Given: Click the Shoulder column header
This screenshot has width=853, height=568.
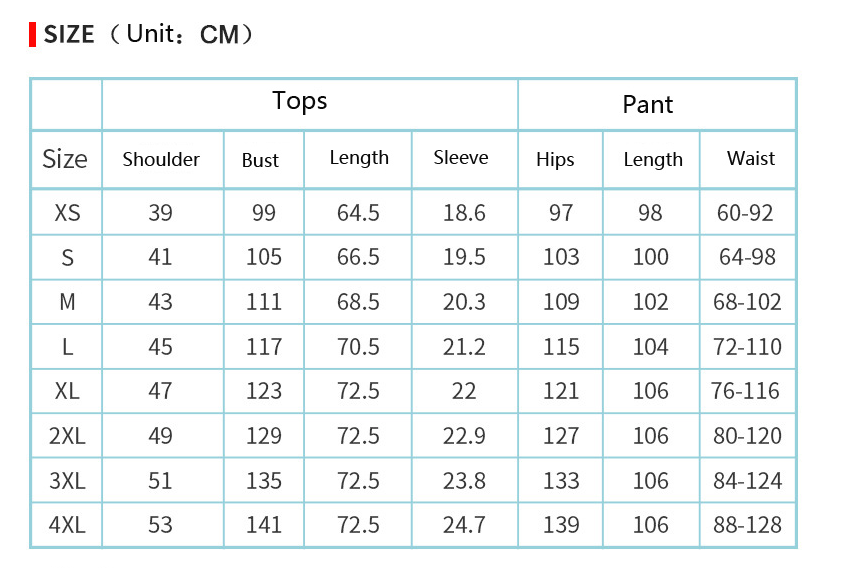Looking at the screenshot, I should [161, 159].
